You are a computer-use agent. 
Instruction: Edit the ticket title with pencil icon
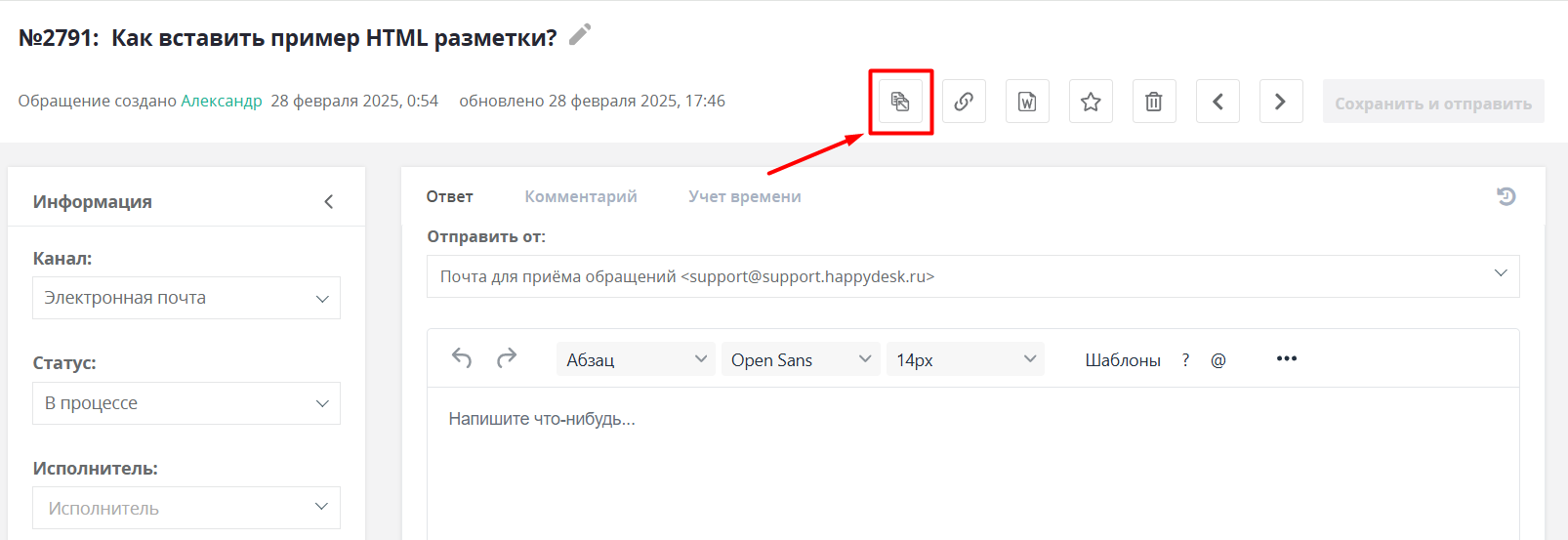pyautogui.click(x=580, y=35)
